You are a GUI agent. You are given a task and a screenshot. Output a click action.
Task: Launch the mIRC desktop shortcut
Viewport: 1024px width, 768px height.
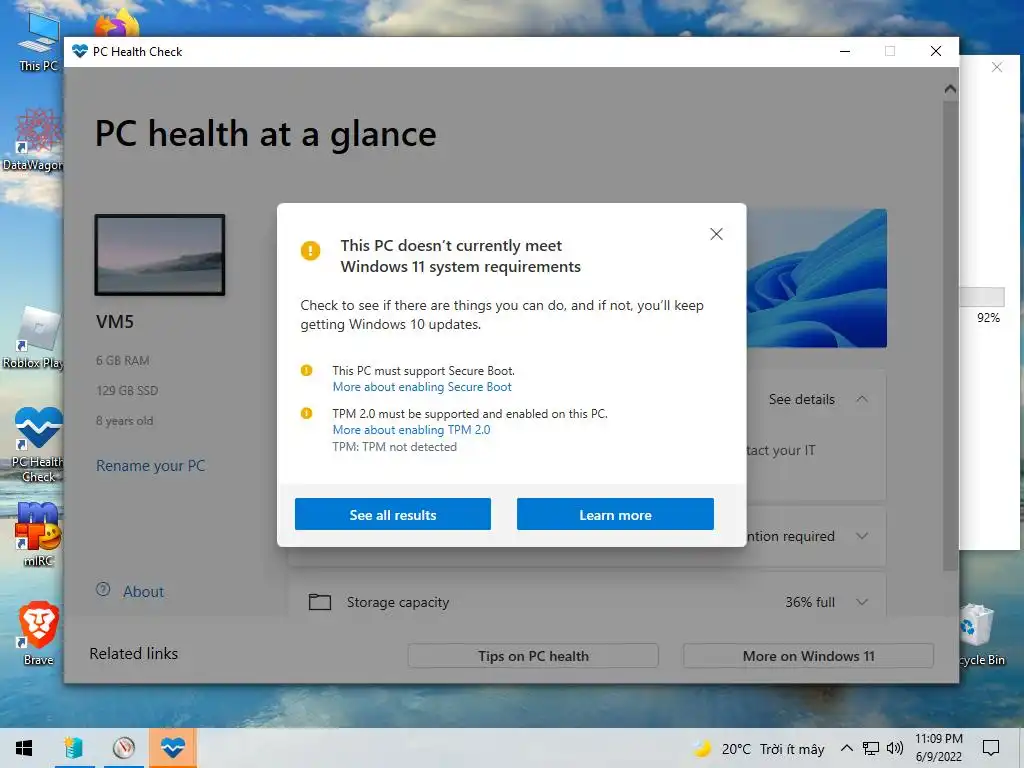[x=38, y=533]
